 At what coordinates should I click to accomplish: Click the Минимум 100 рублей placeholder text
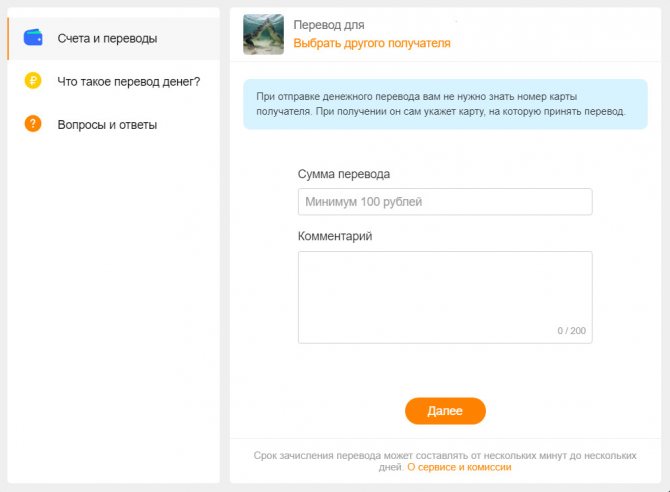(x=364, y=202)
